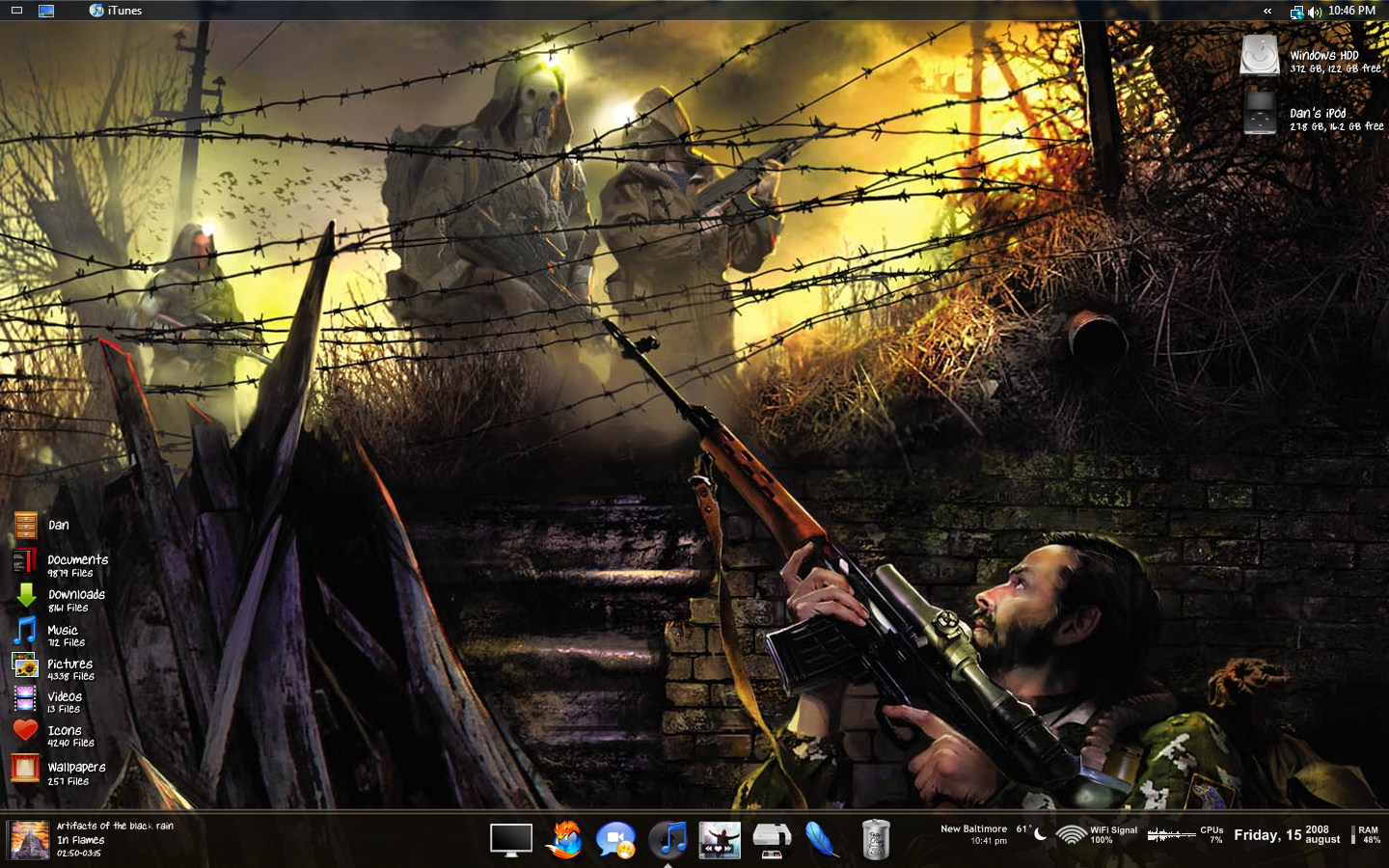Open the Documents folder icon
This screenshot has width=1389, height=868.
[24, 560]
